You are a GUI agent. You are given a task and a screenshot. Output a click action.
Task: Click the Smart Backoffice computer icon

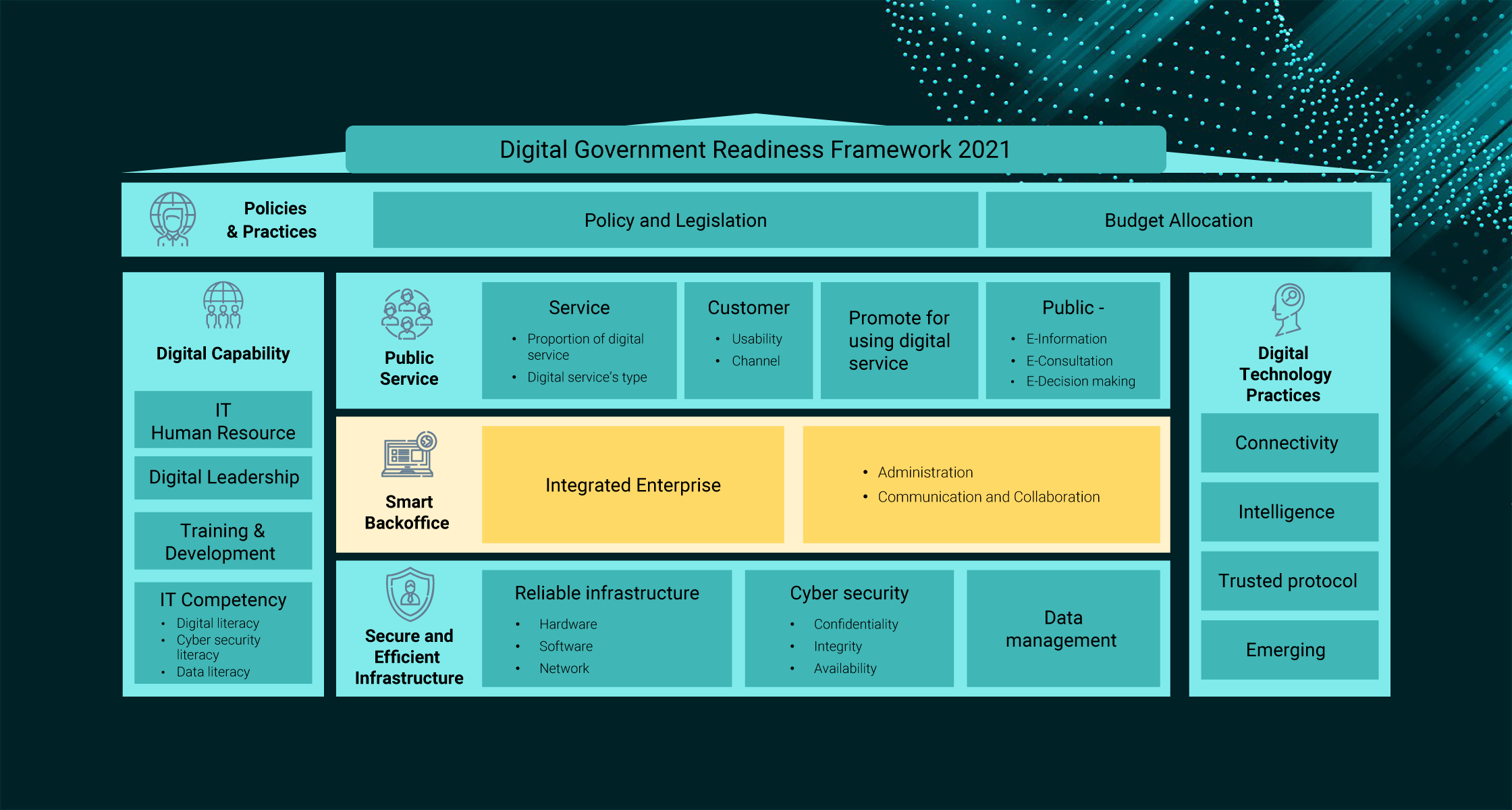(x=409, y=454)
